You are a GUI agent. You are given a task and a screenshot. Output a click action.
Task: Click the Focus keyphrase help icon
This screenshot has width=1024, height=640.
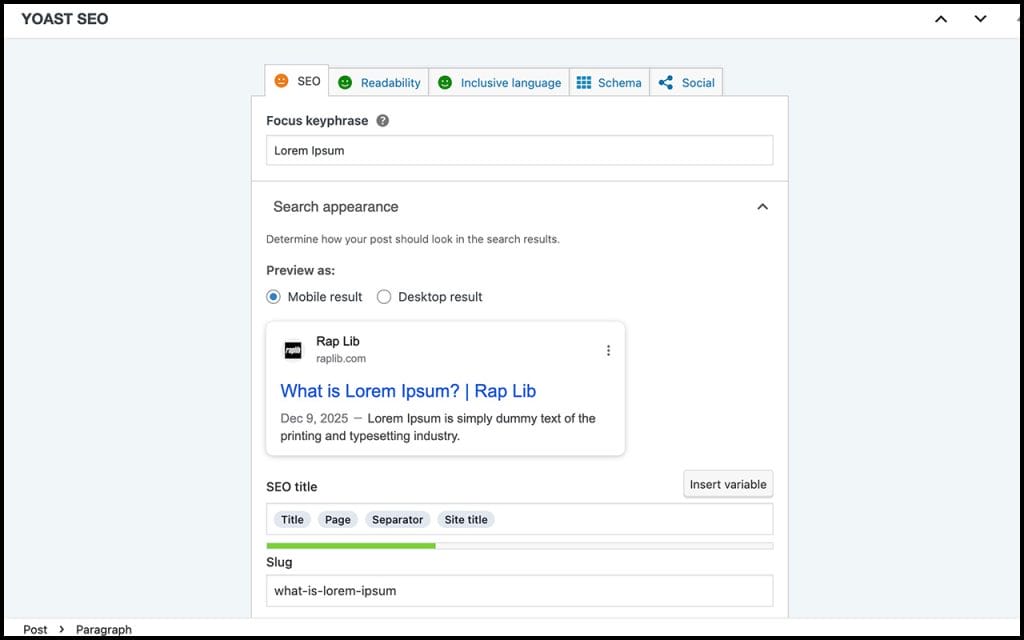pyautogui.click(x=384, y=120)
